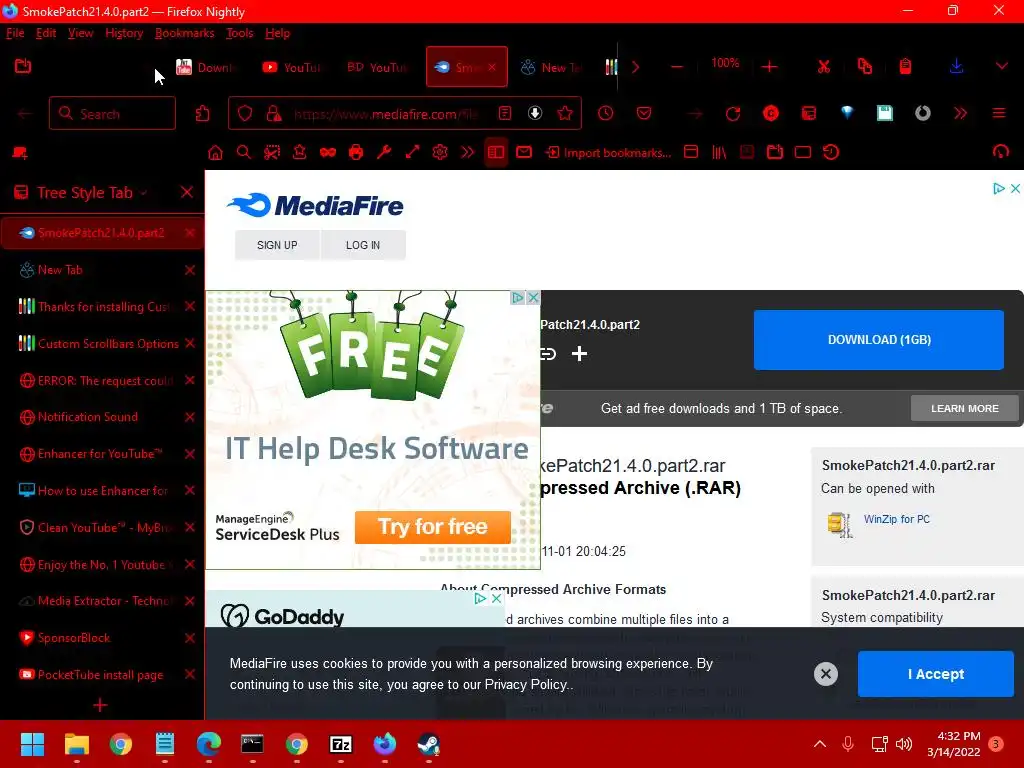
Task: Click the screenshot scissors icon in bookmarks toolbar
Action: point(272,152)
